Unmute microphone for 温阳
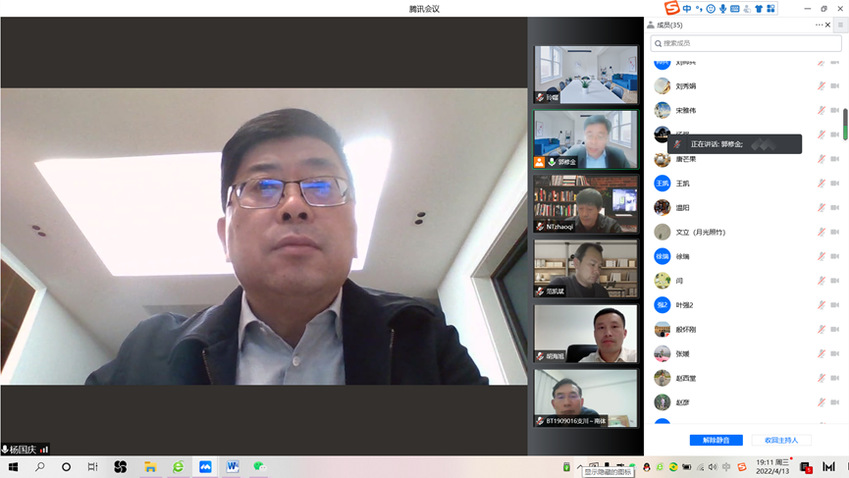Image resolution: width=849 pixels, height=478 pixels. 821,207
